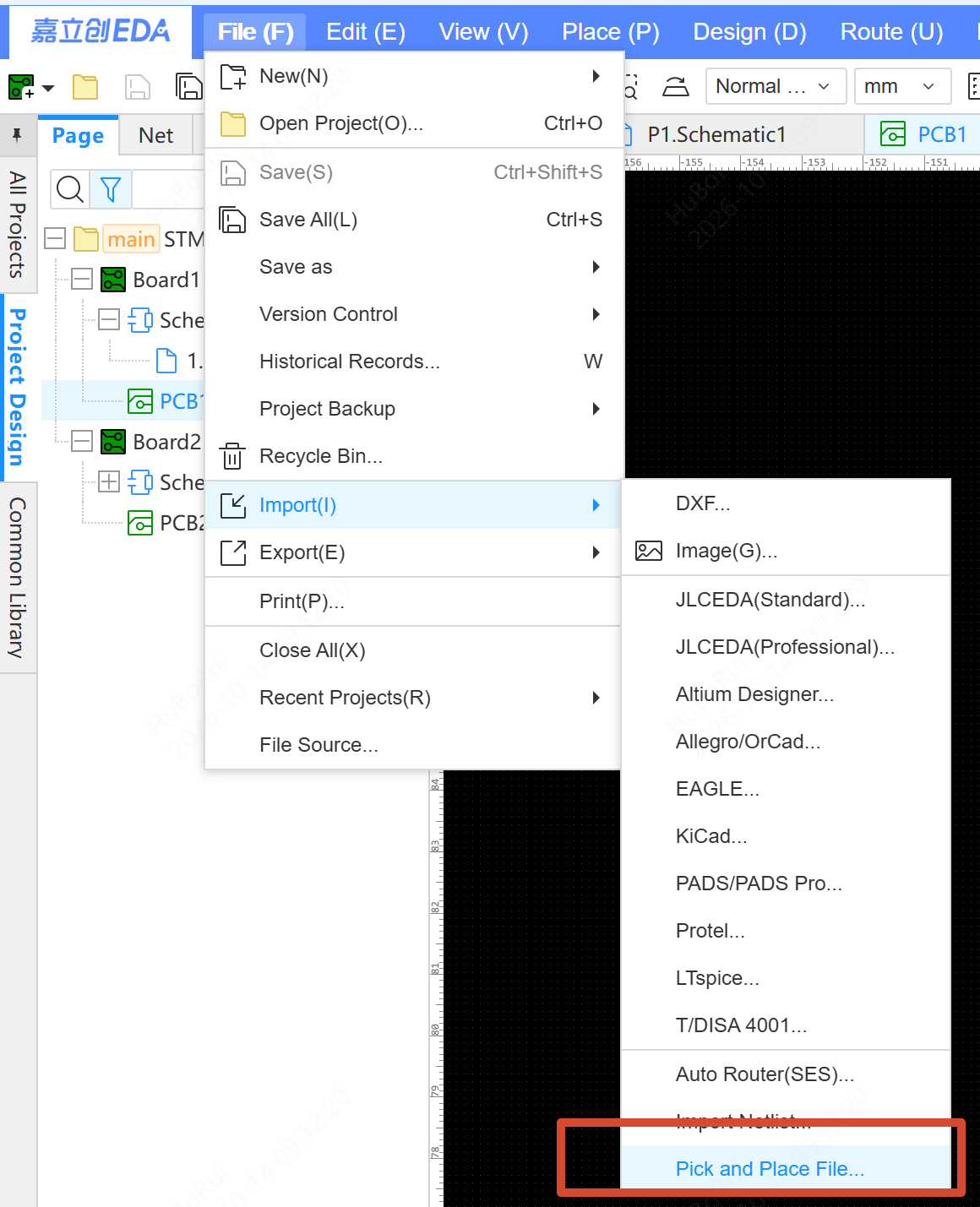Click the project panel search field

click(168, 189)
